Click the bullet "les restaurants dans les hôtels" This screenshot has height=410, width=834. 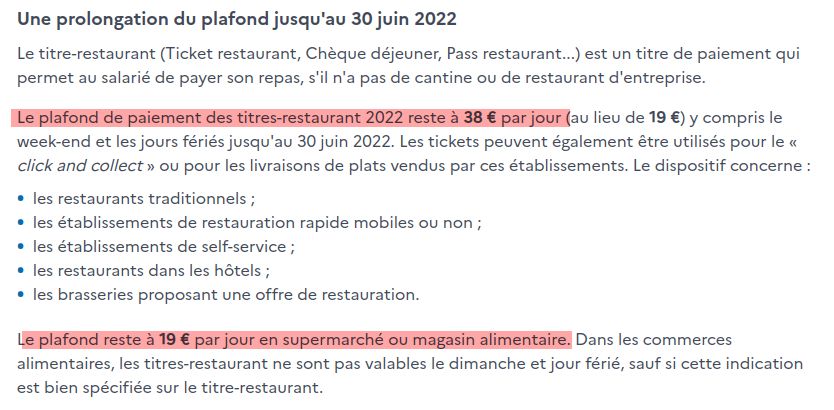coord(151,270)
